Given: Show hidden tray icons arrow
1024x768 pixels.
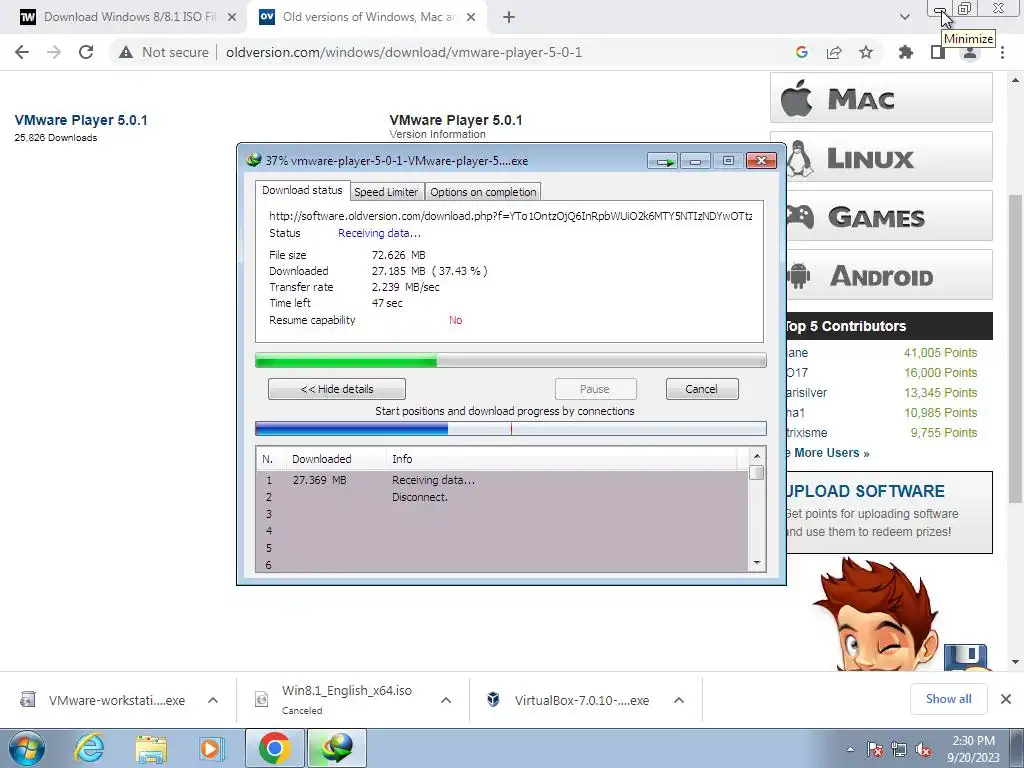Looking at the screenshot, I should point(850,749).
